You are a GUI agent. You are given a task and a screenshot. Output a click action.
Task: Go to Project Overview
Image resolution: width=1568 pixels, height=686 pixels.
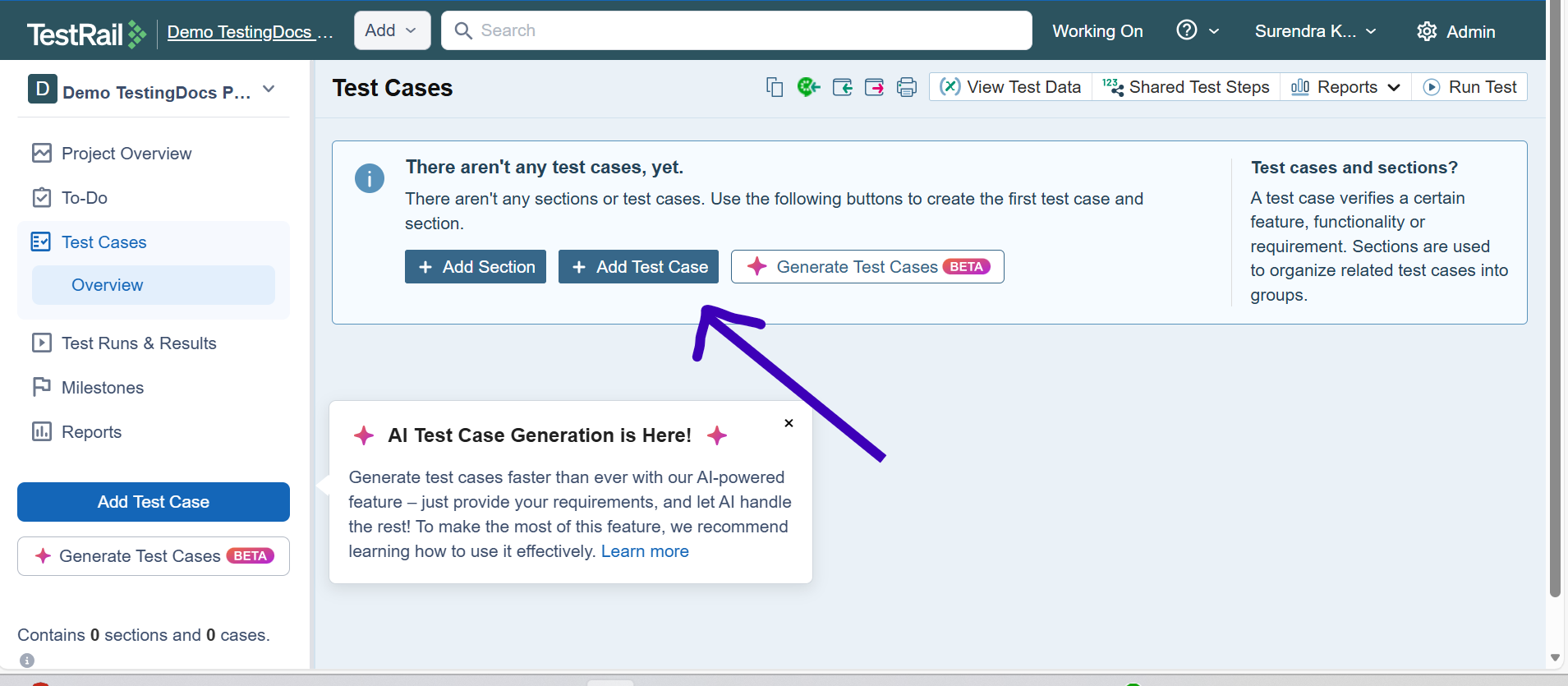point(126,154)
